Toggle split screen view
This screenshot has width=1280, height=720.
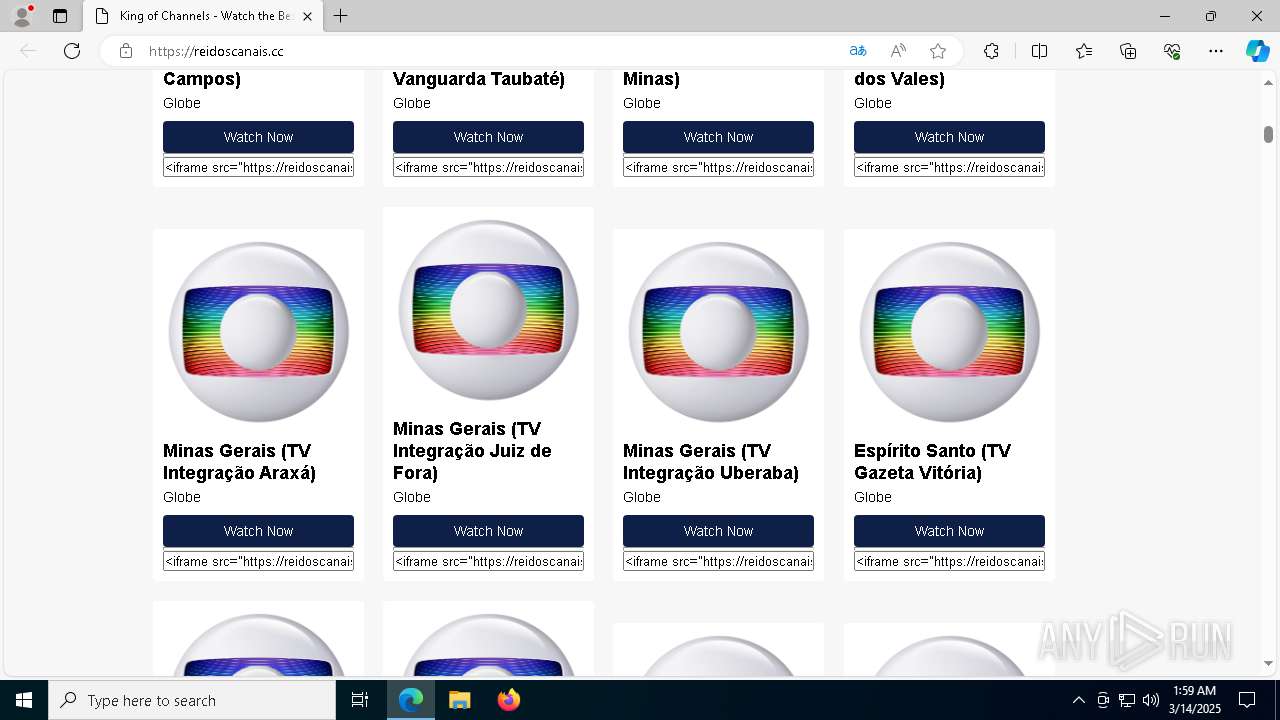(x=1039, y=51)
